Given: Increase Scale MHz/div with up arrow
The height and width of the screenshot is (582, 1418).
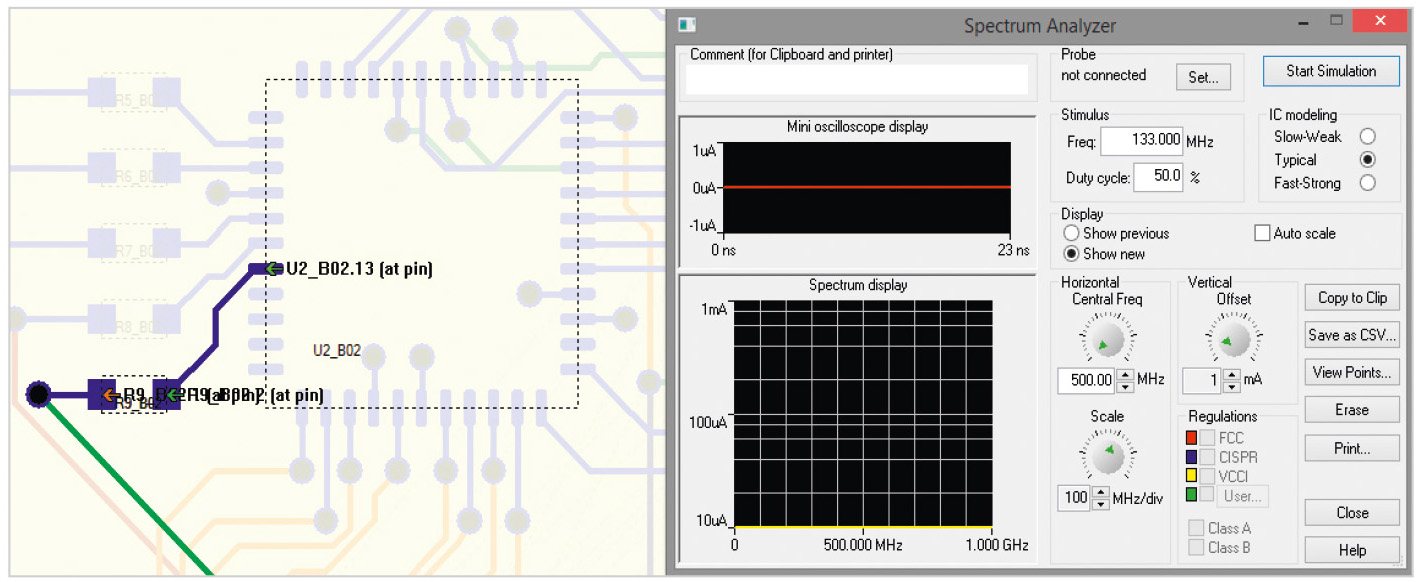Looking at the screenshot, I should (1101, 492).
